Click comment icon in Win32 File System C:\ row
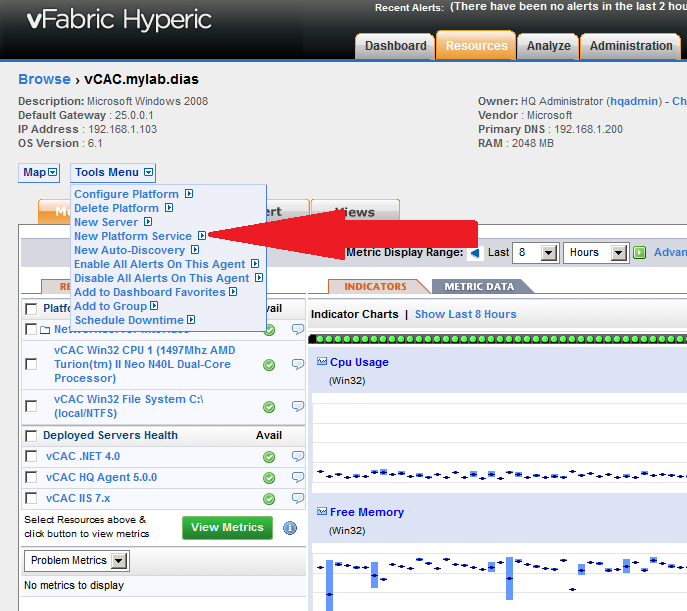Viewport: 687px width, 611px height. pos(298,406)
